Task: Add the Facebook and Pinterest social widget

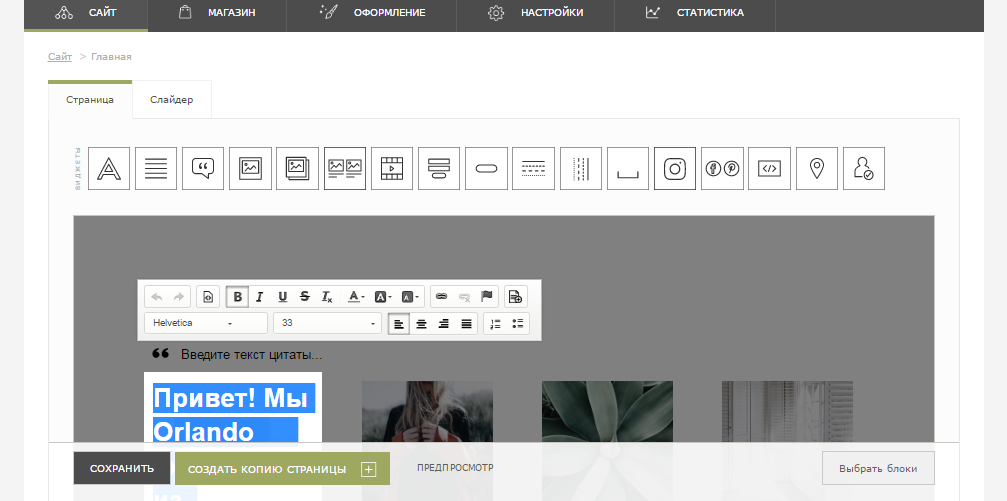Action: [x=722, y=168]
